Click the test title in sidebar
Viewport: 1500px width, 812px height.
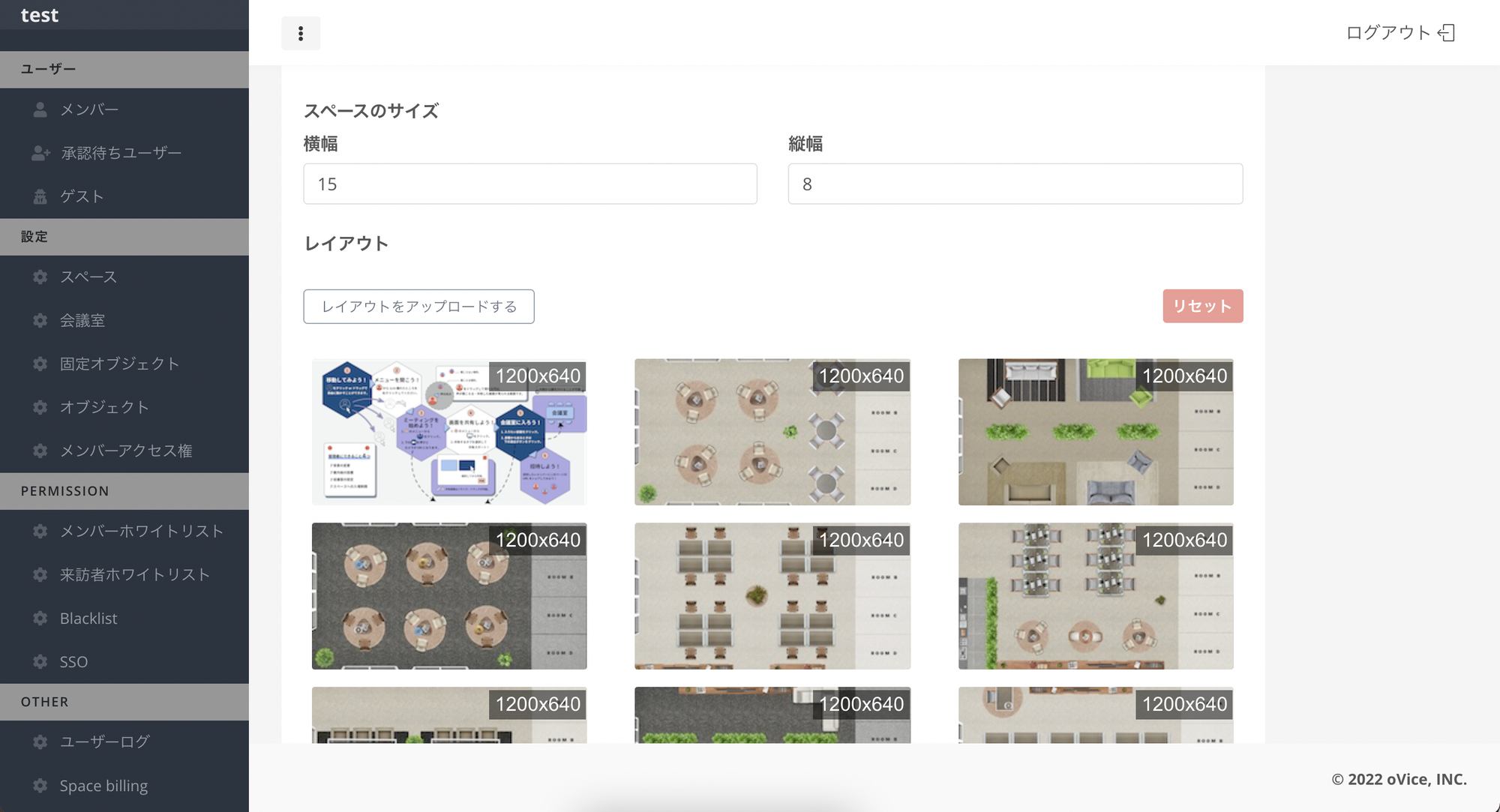tap(40, 15)
